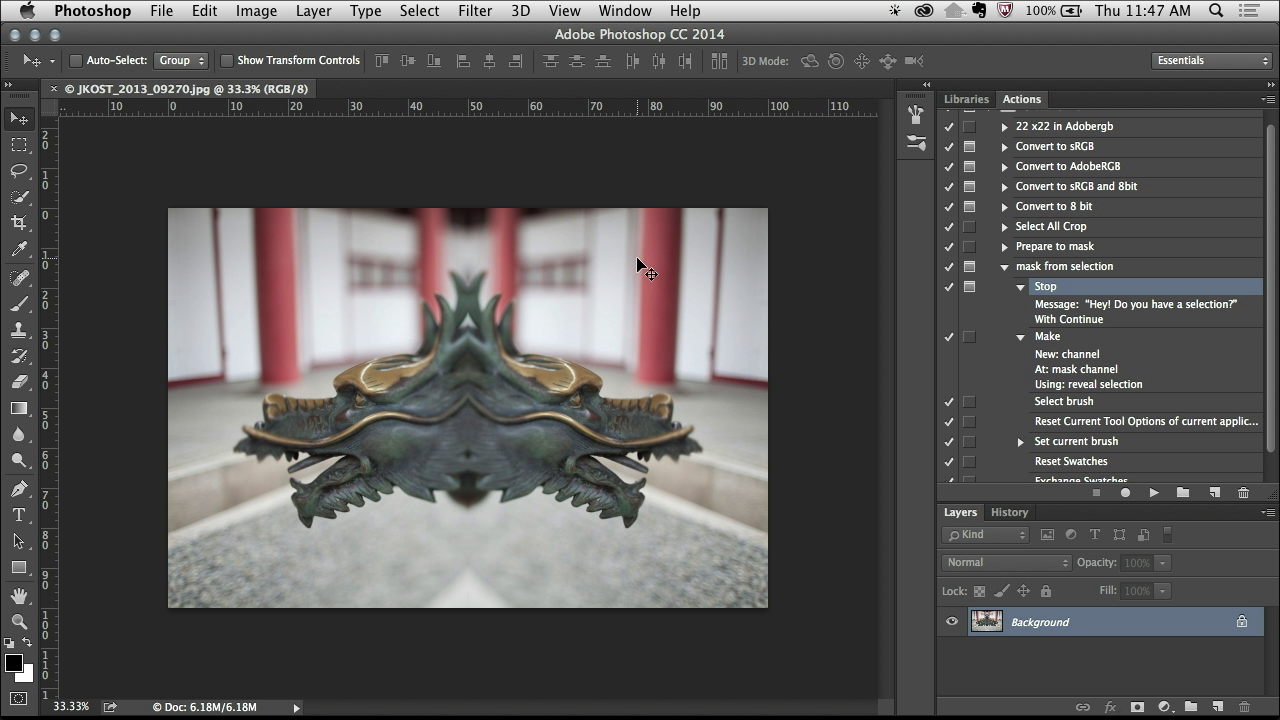Open the Normal blend mode dropdown

1006,563
